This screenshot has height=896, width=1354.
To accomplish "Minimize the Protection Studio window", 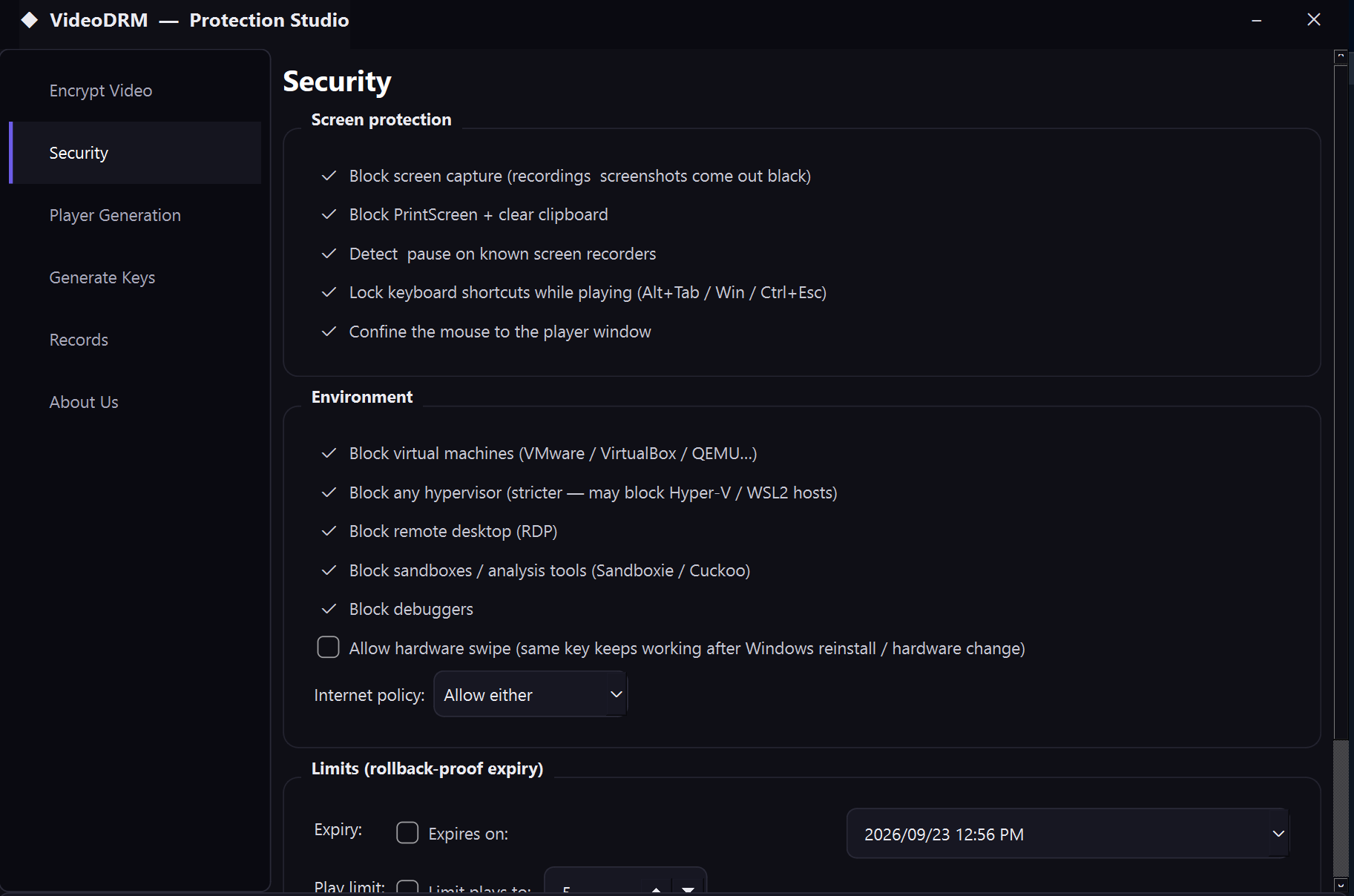I will [x=1257, y=20].
